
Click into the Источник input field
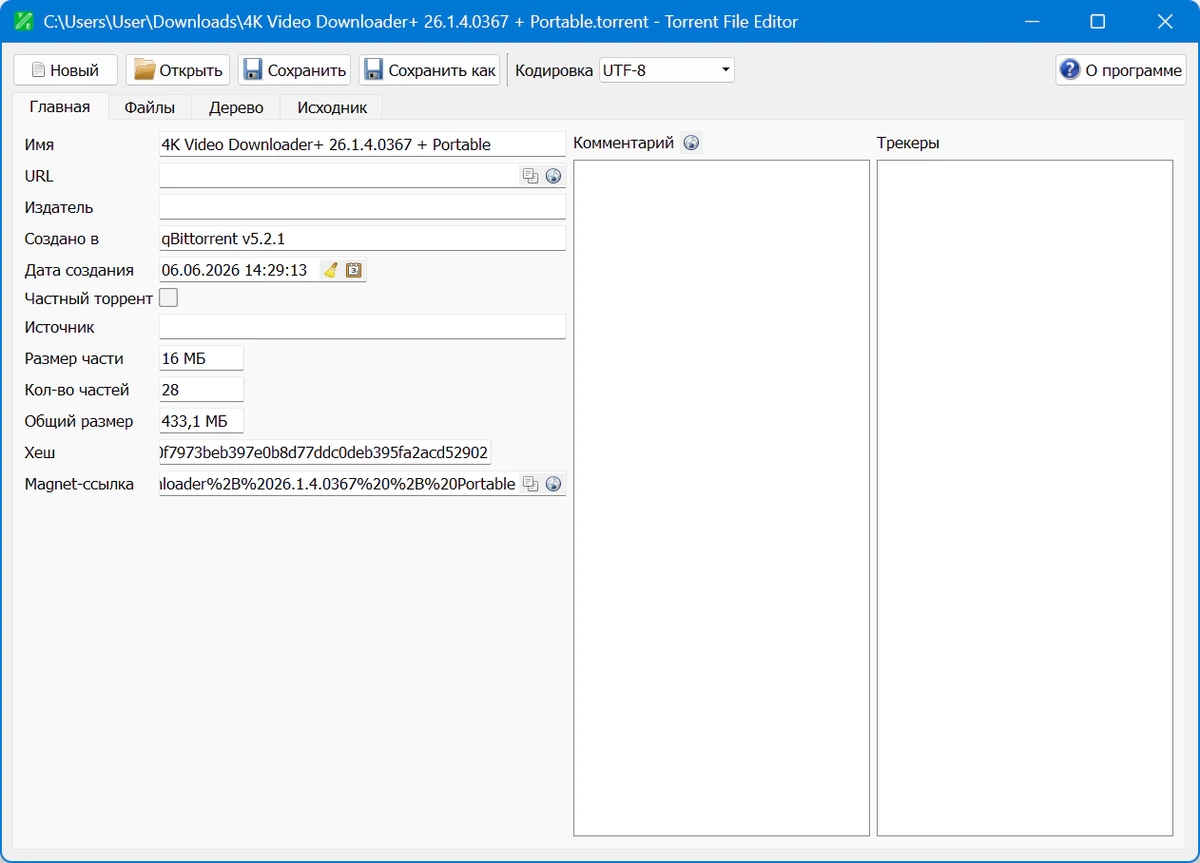click(363, 327)
